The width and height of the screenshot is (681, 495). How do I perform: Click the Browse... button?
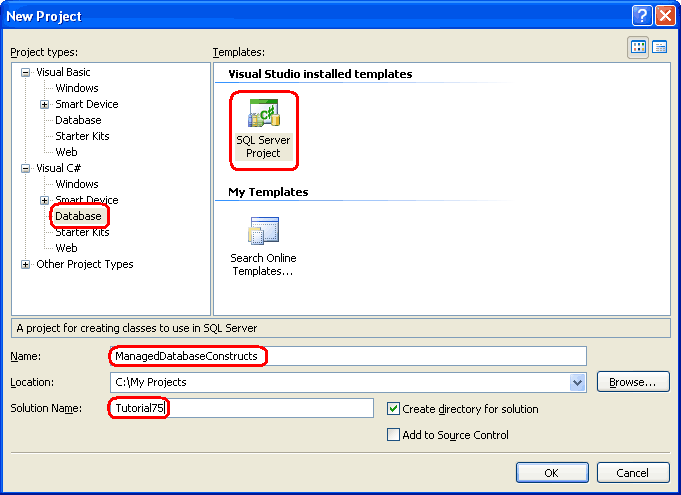pos(632,382)
